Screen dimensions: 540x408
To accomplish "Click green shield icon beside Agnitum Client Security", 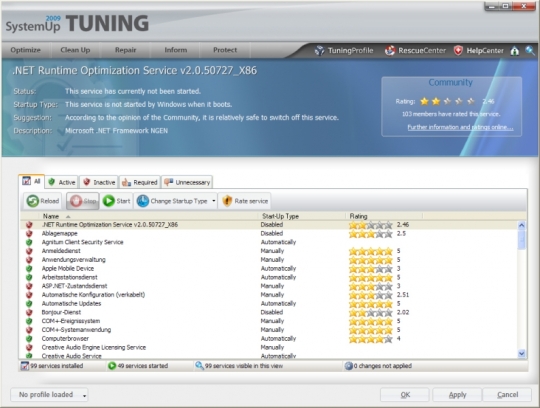I will (x=29, y=242).
